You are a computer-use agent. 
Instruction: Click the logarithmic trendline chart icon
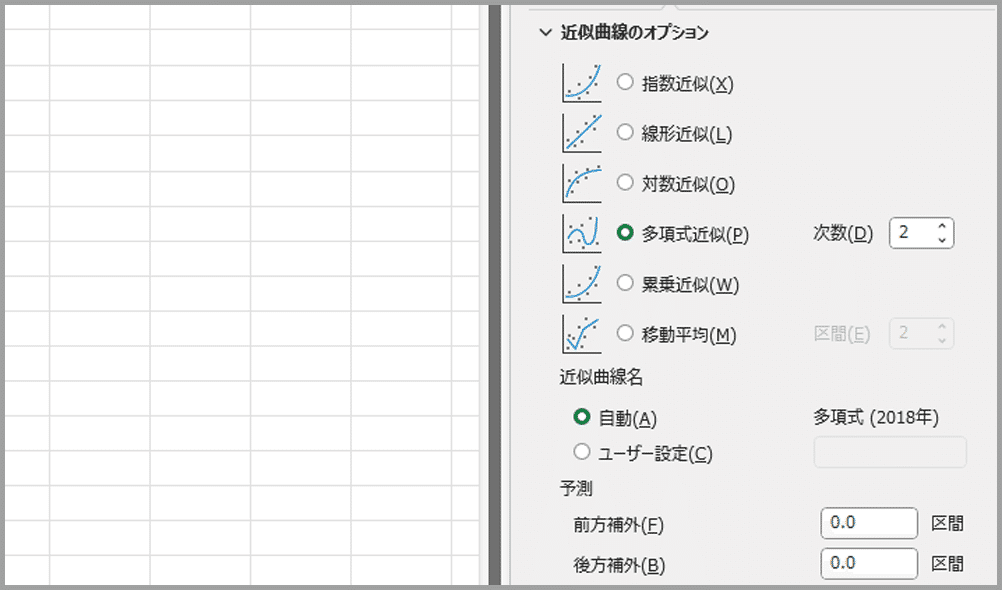(582, 184)
